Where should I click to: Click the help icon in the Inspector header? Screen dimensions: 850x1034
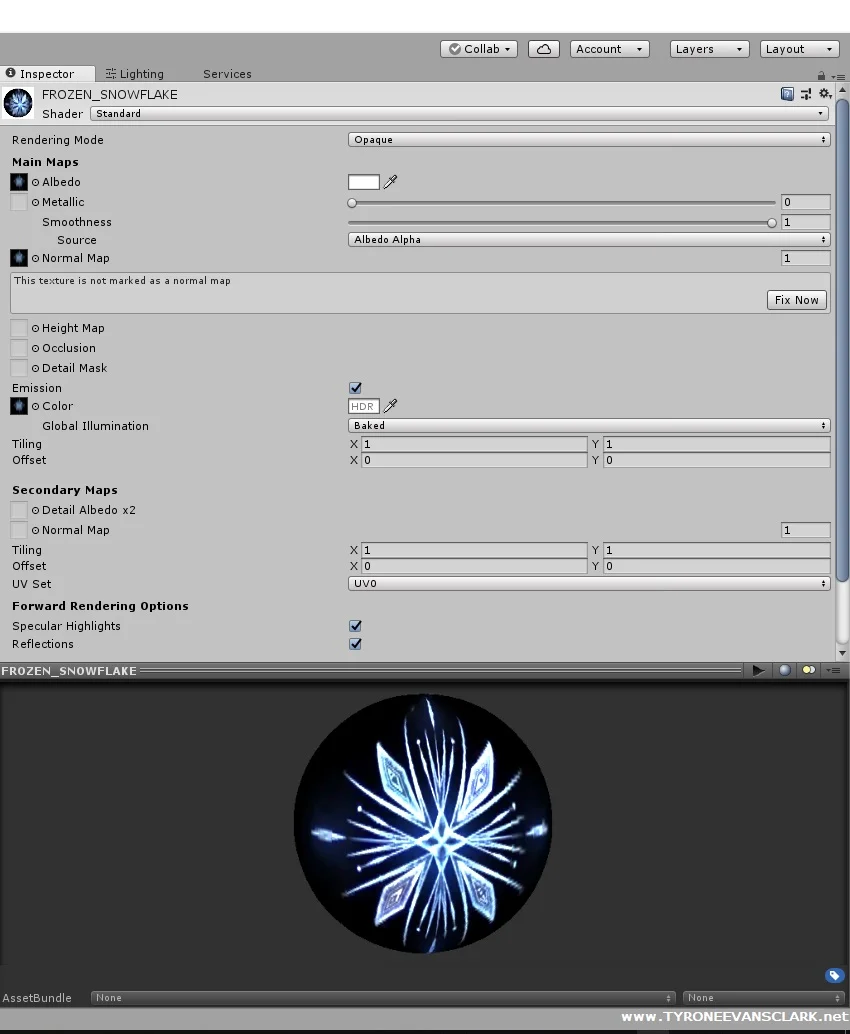coord(788,93)
